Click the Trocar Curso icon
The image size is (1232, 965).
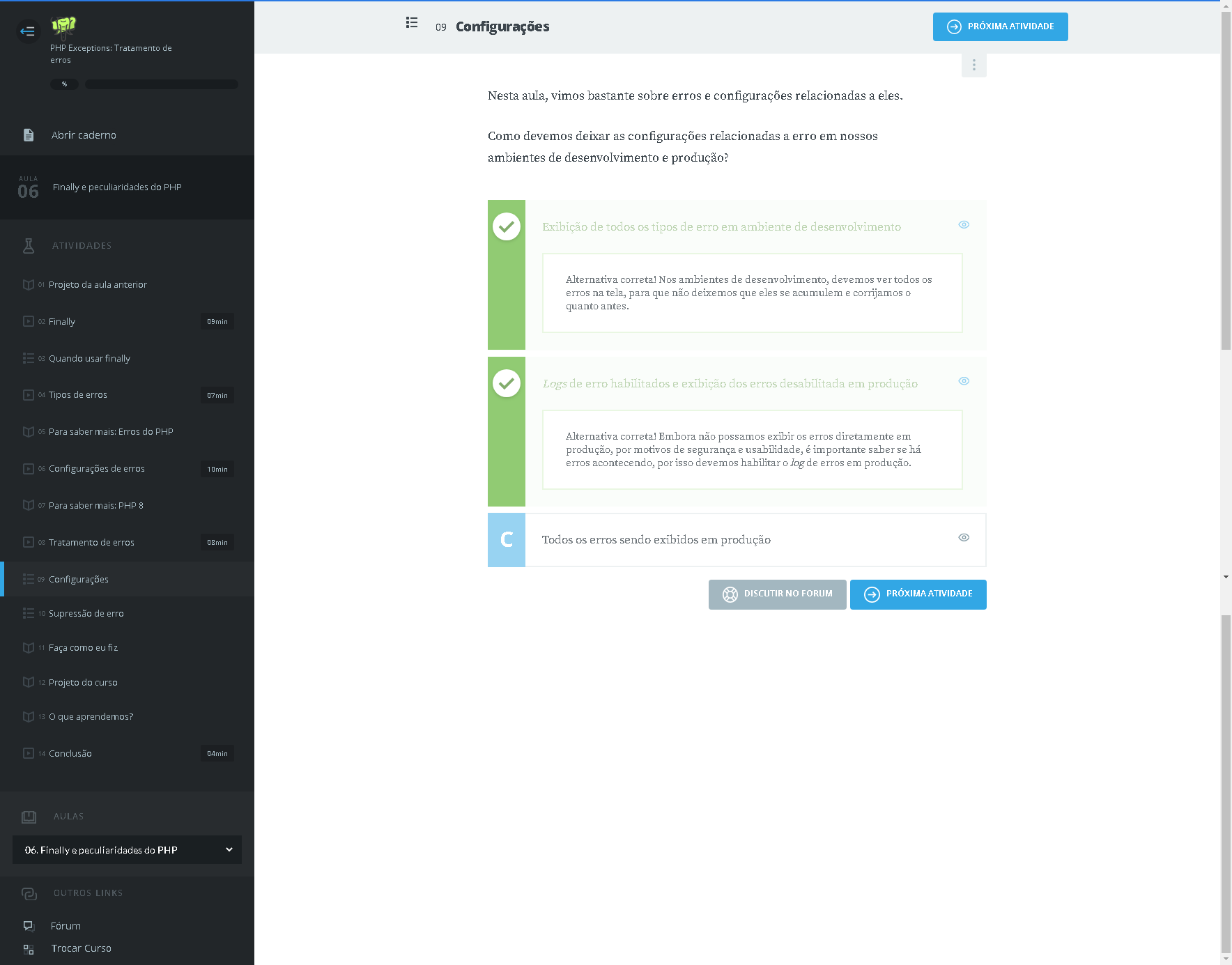[29, 949]
